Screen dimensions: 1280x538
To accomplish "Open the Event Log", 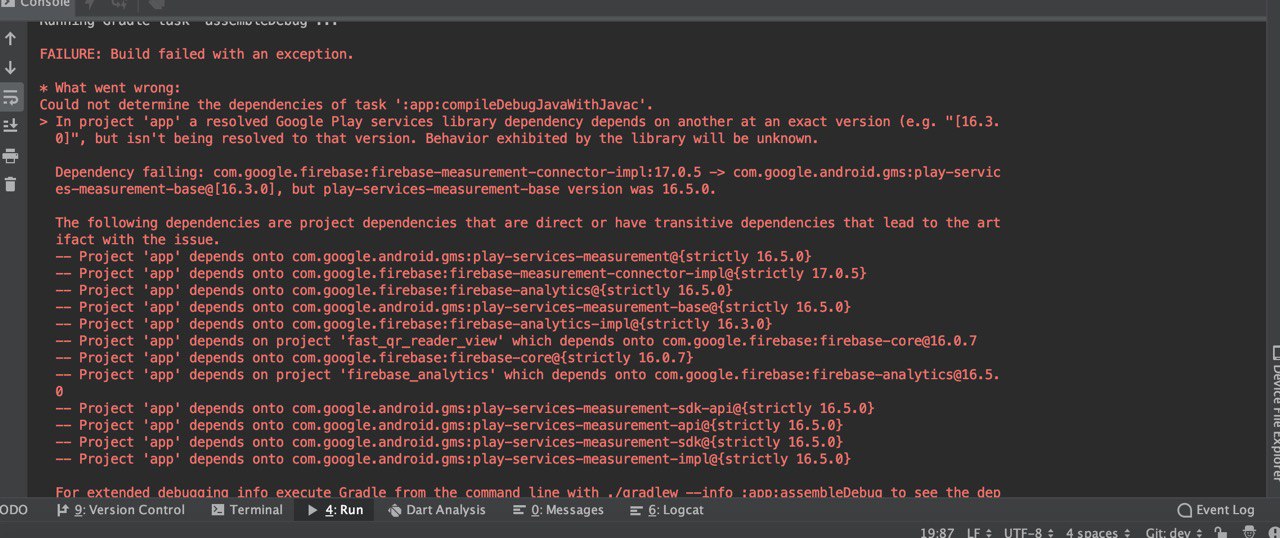I will pos(1215,510).
